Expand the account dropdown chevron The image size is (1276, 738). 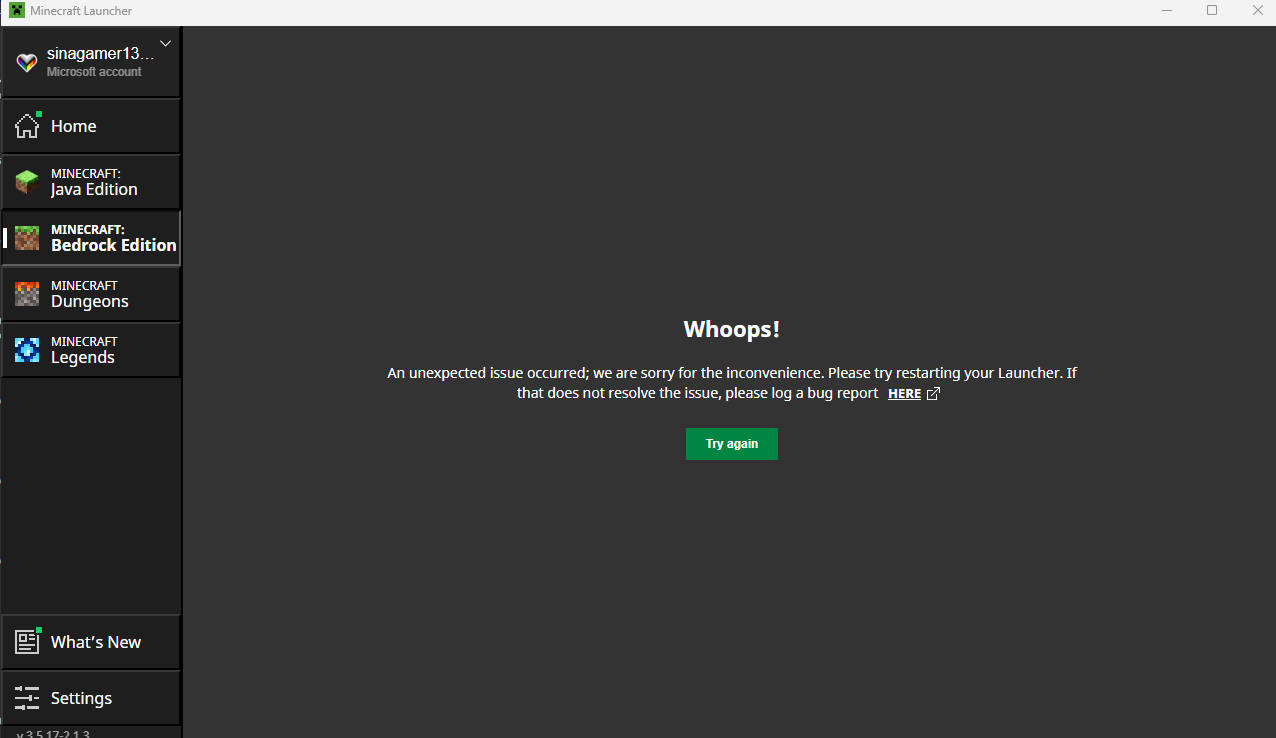tap(166, 43)
